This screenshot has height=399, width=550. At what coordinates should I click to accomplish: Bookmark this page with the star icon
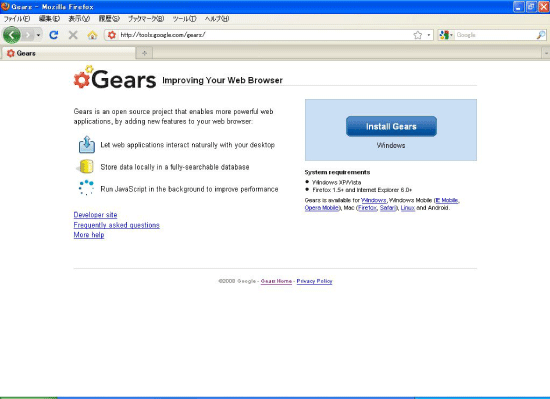click(417, 35)
